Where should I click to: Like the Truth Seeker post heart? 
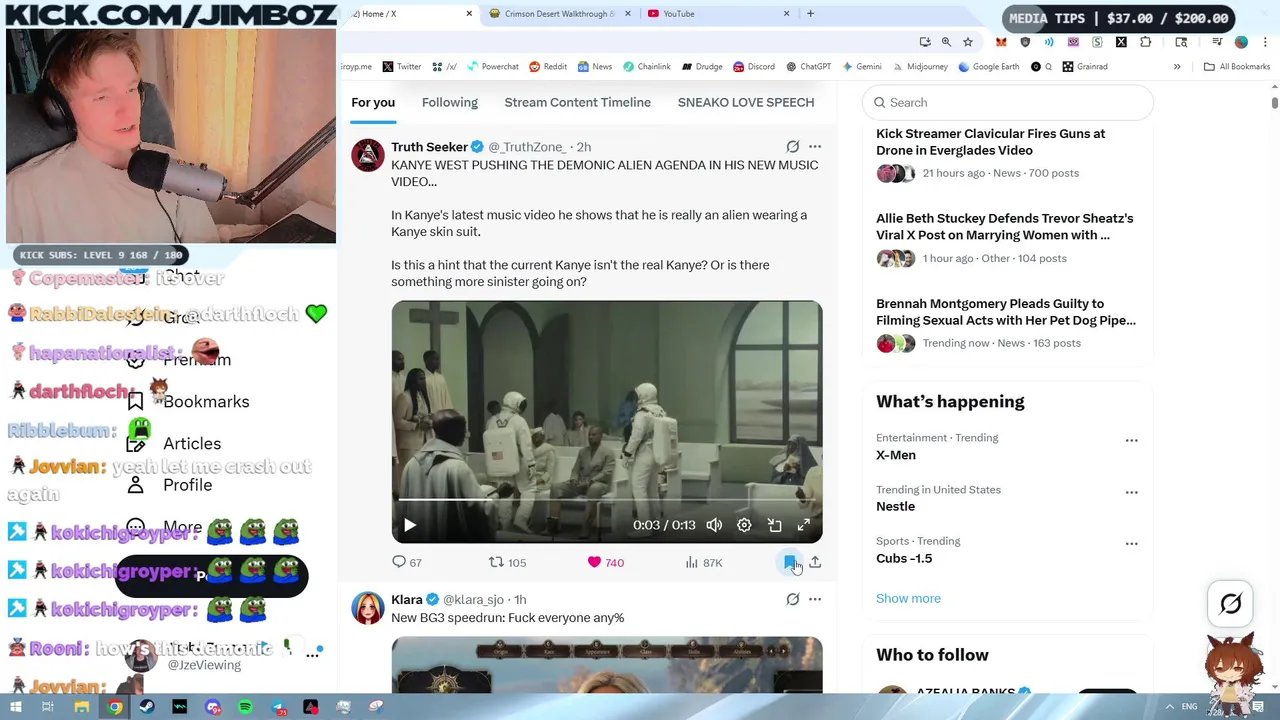(594, 562)
